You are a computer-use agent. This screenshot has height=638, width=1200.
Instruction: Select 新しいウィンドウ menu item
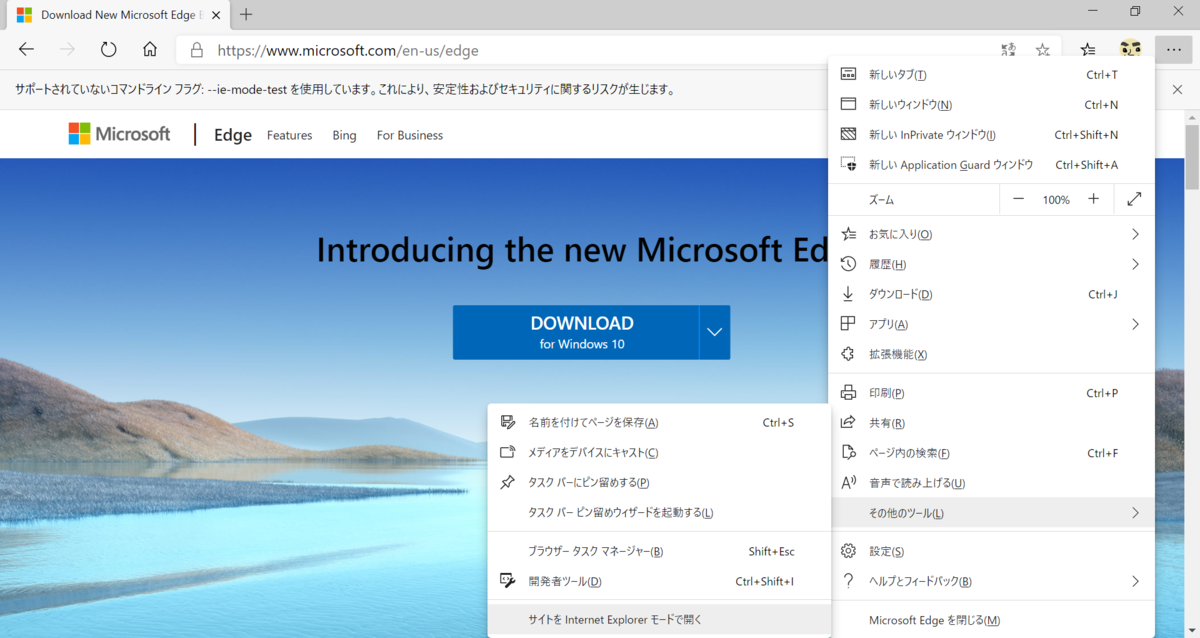coord(992,104)
